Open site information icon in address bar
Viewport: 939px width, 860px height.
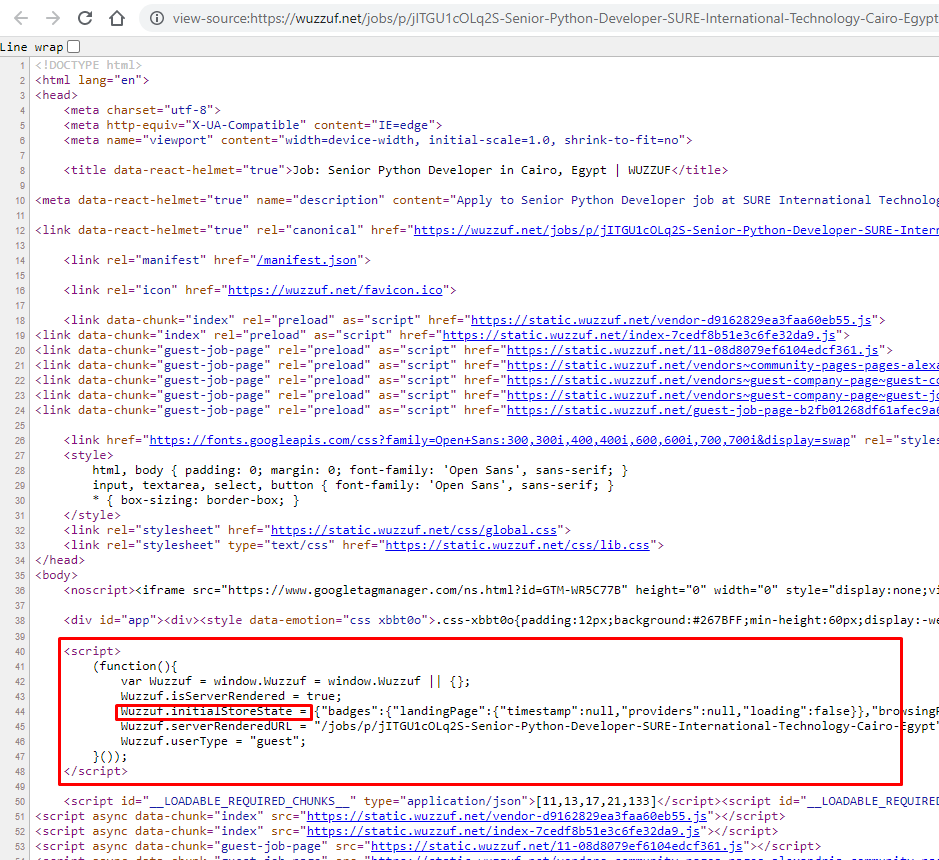coord(157,19)
